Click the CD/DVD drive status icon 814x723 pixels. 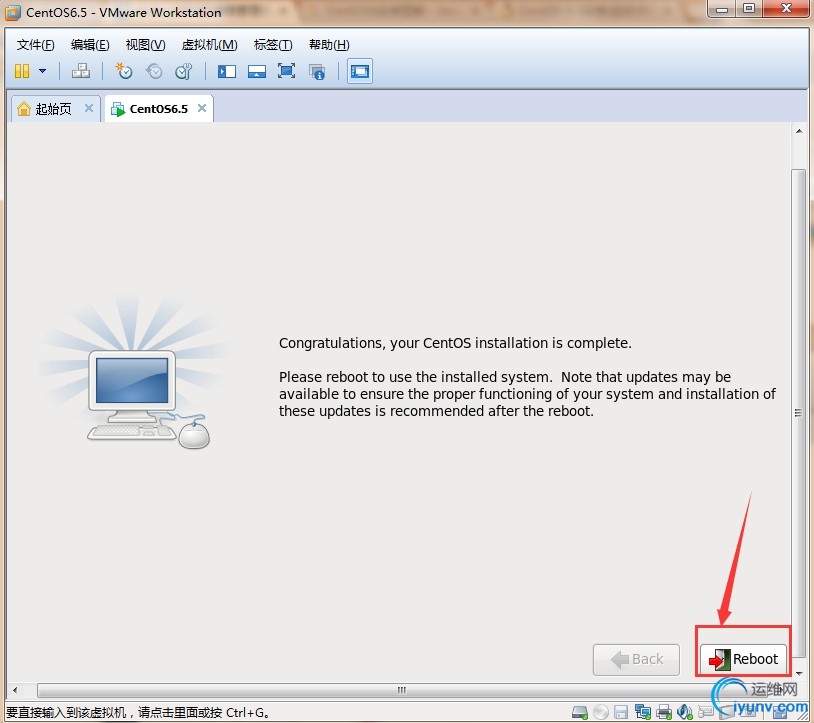[x=601, y=712]
